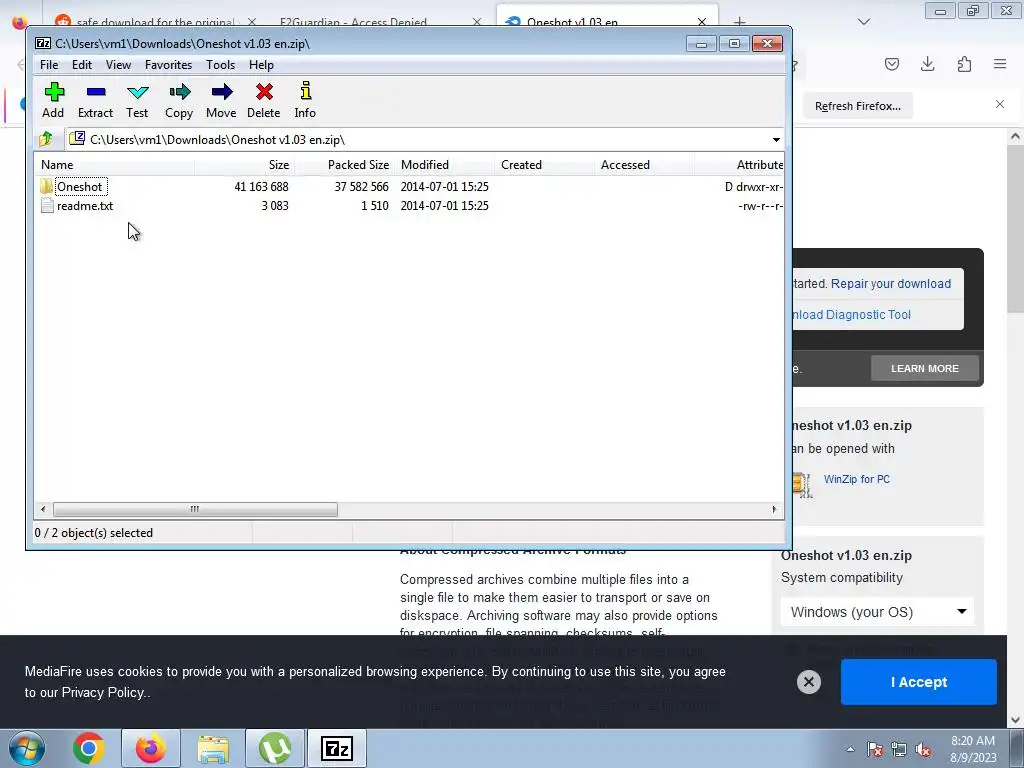
Task: Click the LEARN MORE button
Action: (x=925, y=368)
